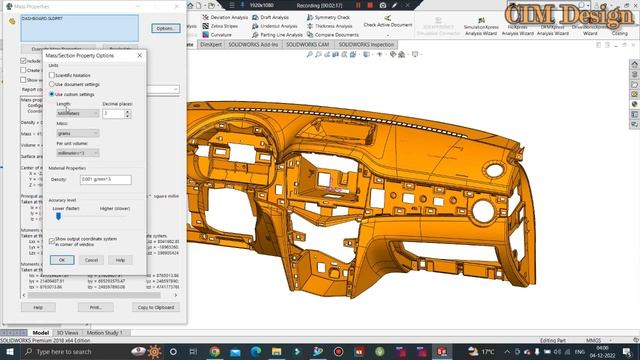Image resolution: width=640 pixels, height=360 pixels.
Task: Click the Density input field
Action: pos(106,180)
